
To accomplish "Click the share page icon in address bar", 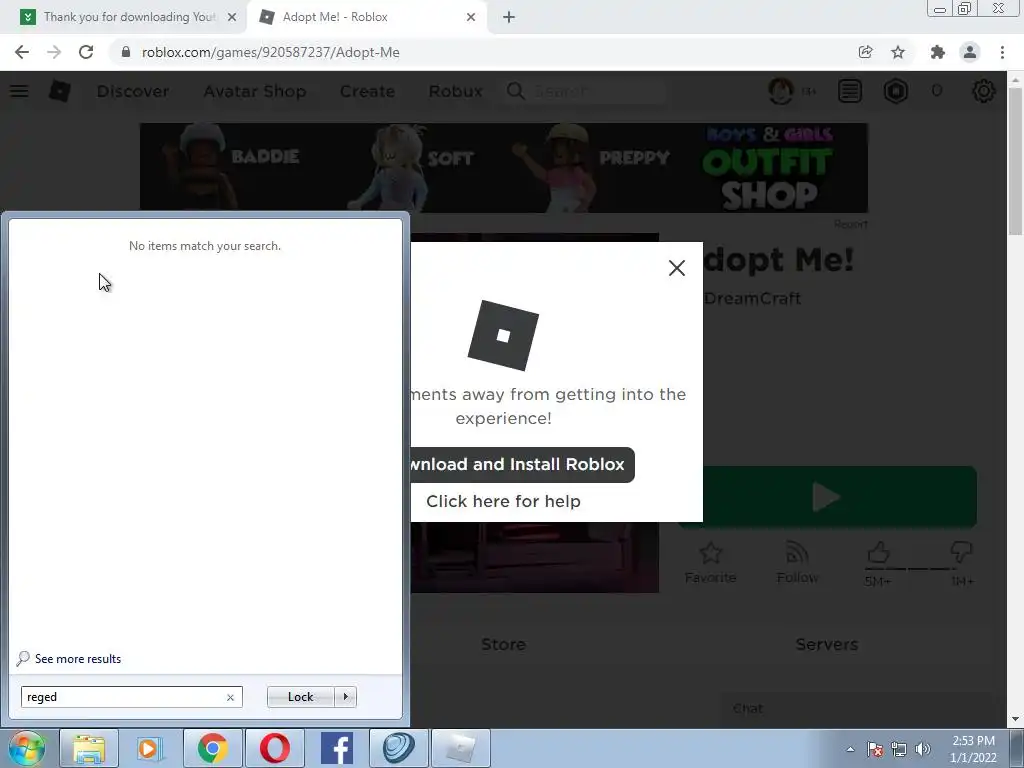I will pos(865,52).
